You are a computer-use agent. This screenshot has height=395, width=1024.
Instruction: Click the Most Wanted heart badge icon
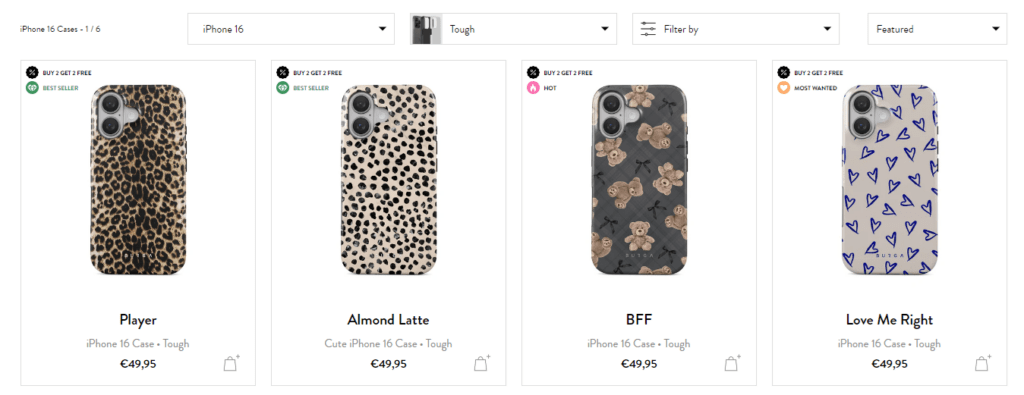point(784,87)
